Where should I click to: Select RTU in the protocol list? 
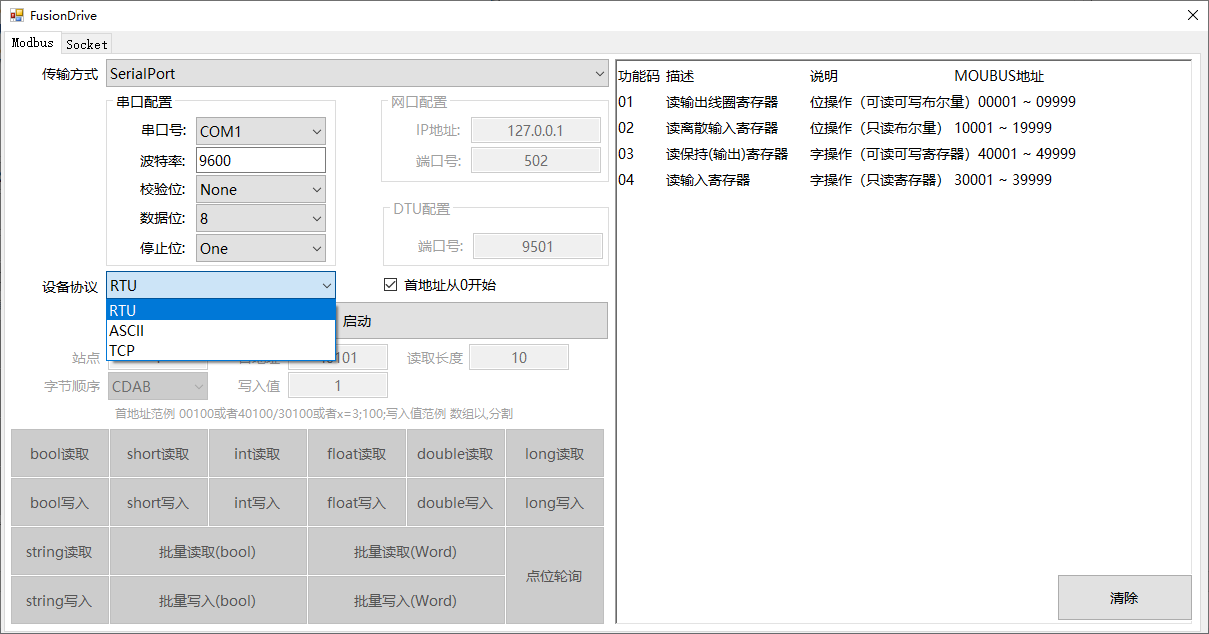coord(221,310)
